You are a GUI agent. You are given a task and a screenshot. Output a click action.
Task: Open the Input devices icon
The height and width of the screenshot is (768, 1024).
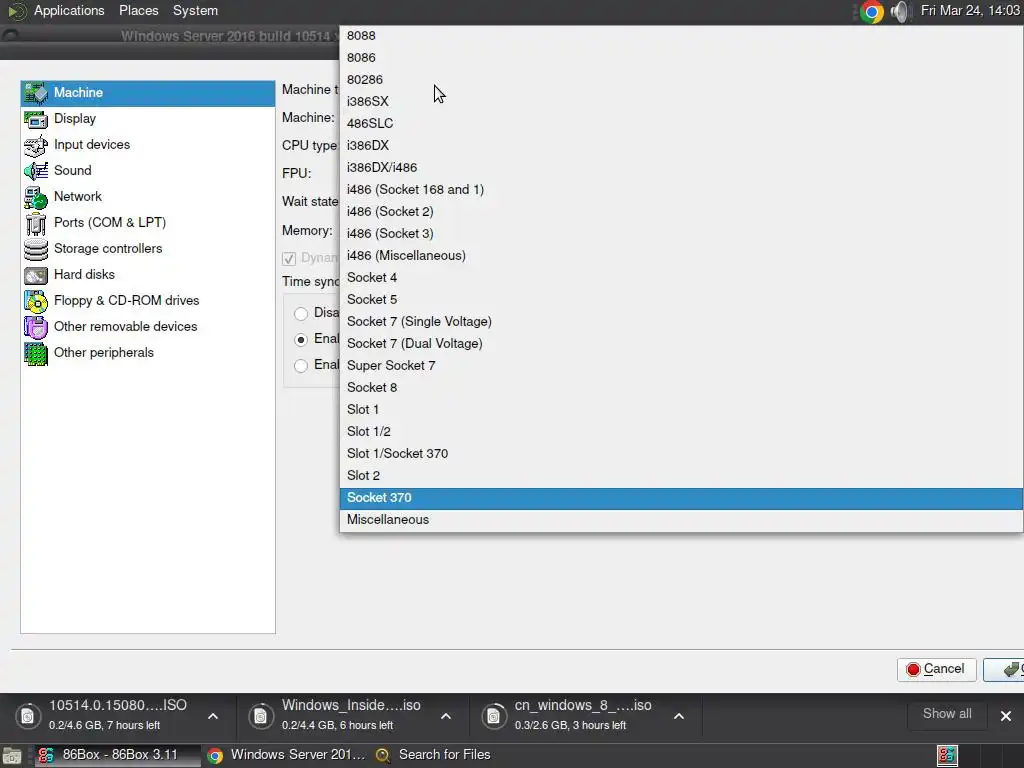[x=36, y=146]
